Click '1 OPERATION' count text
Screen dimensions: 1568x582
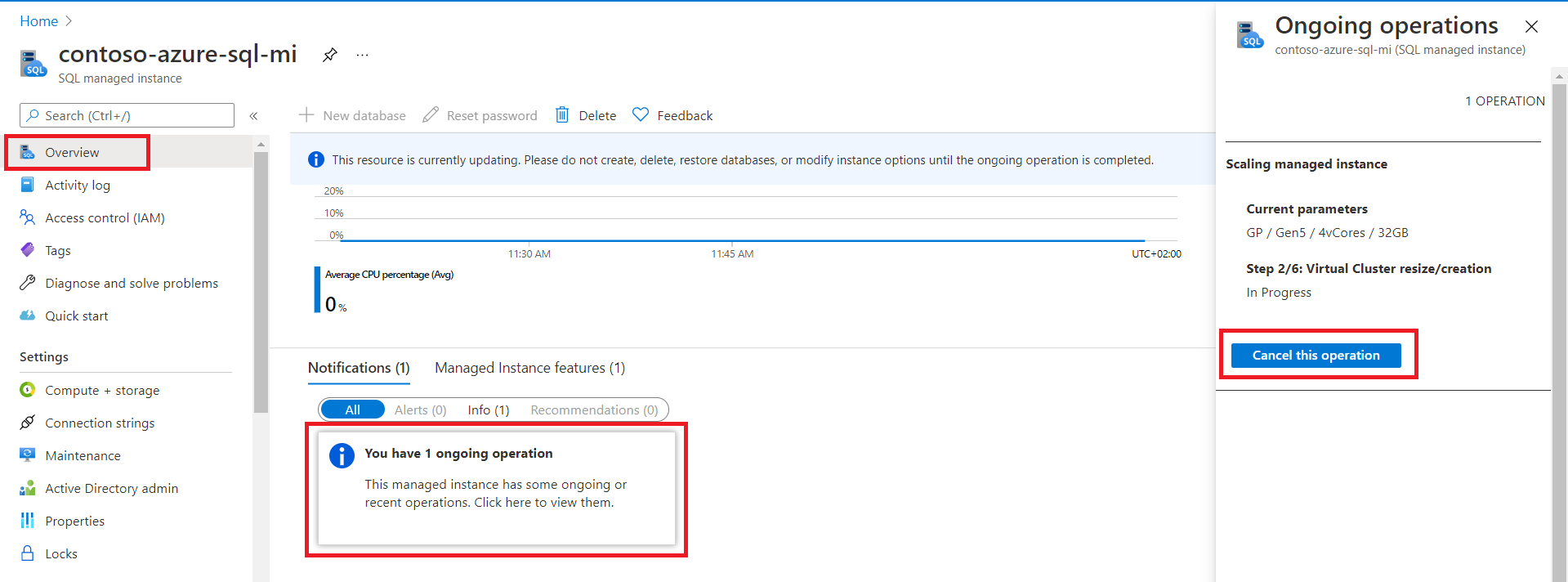pos(1505,101)
